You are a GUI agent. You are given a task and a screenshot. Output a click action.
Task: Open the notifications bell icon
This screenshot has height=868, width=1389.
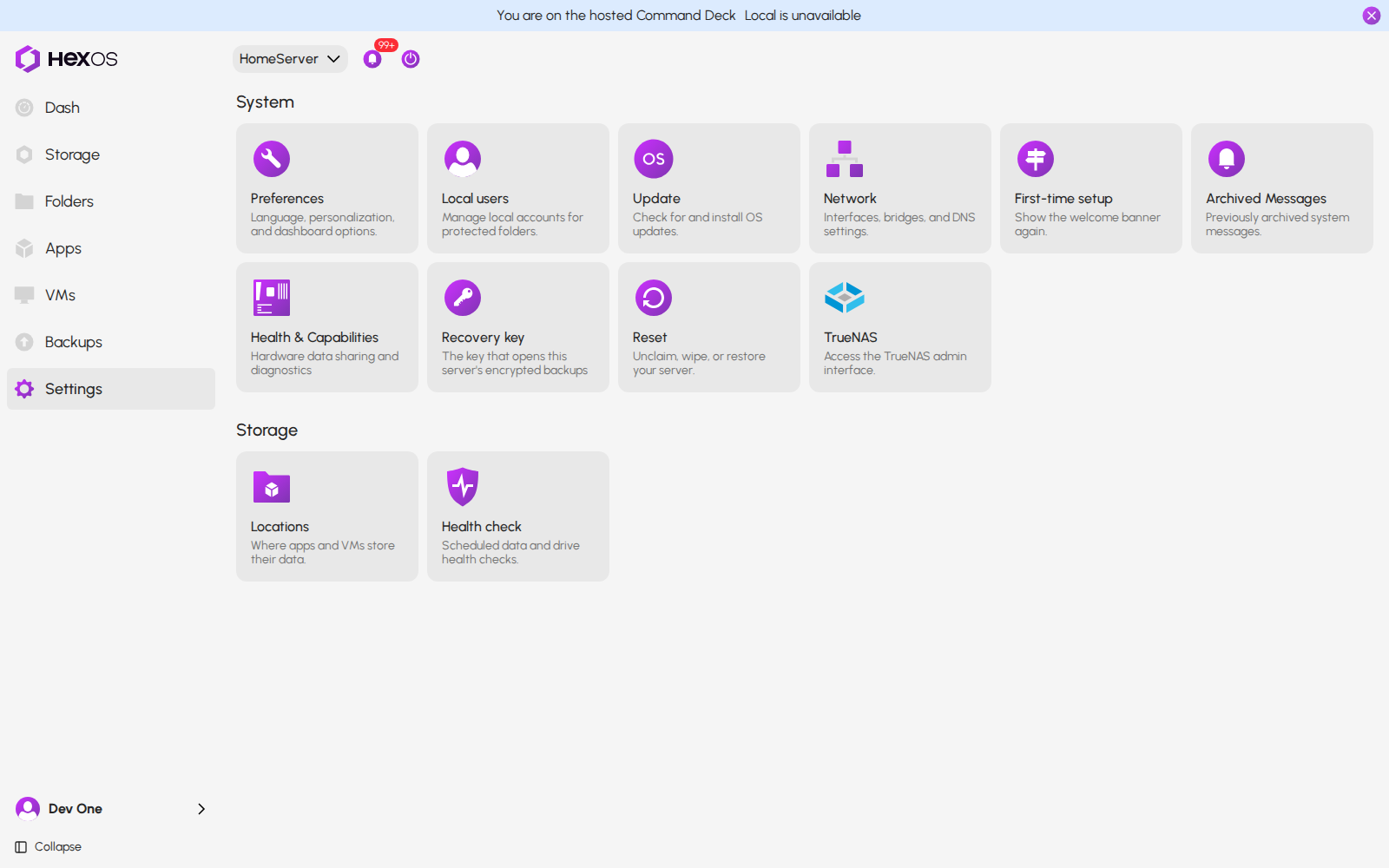pos(372,59)
